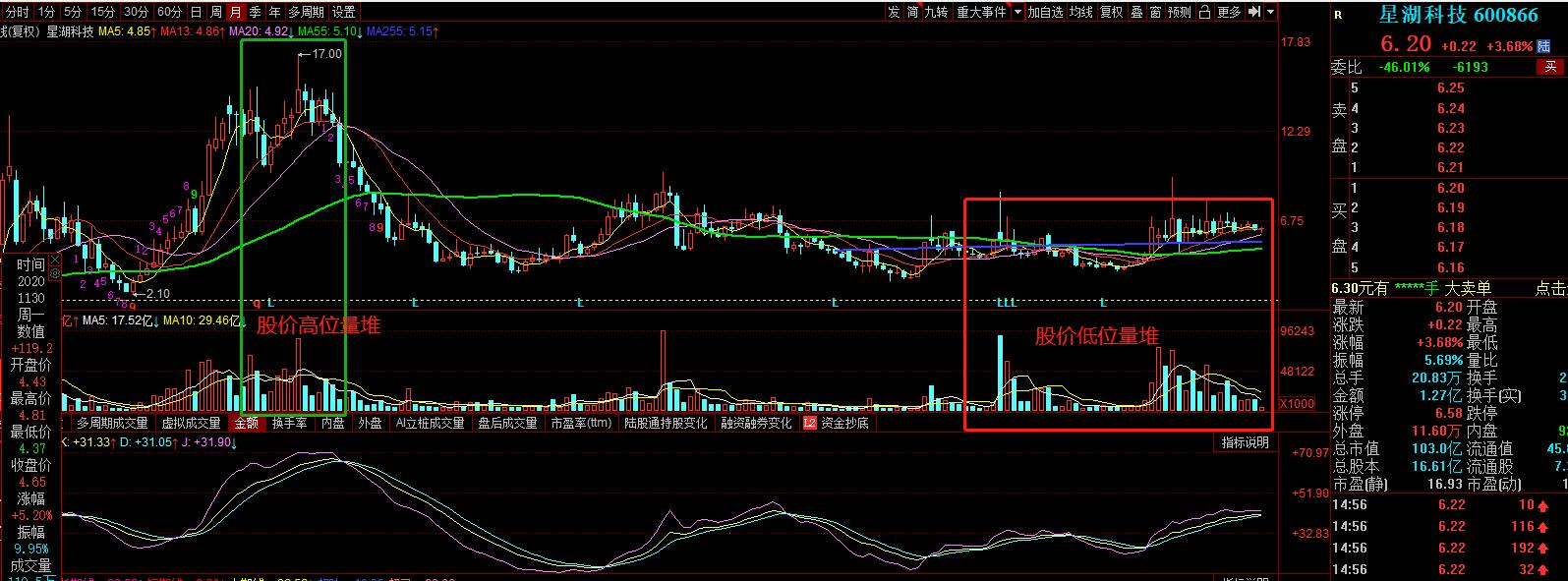Click the R margin-trading badge
Viewport: 1568px width, 581px height.
1338,15
